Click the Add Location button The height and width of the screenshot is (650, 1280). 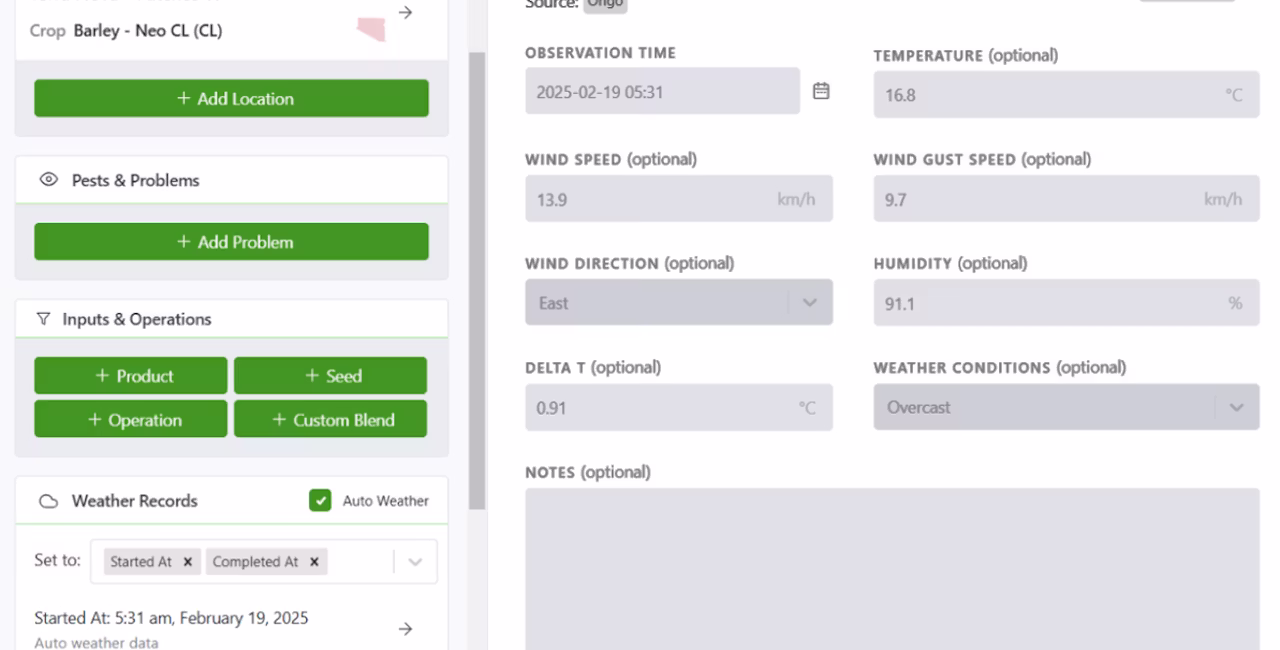[232, 99]
